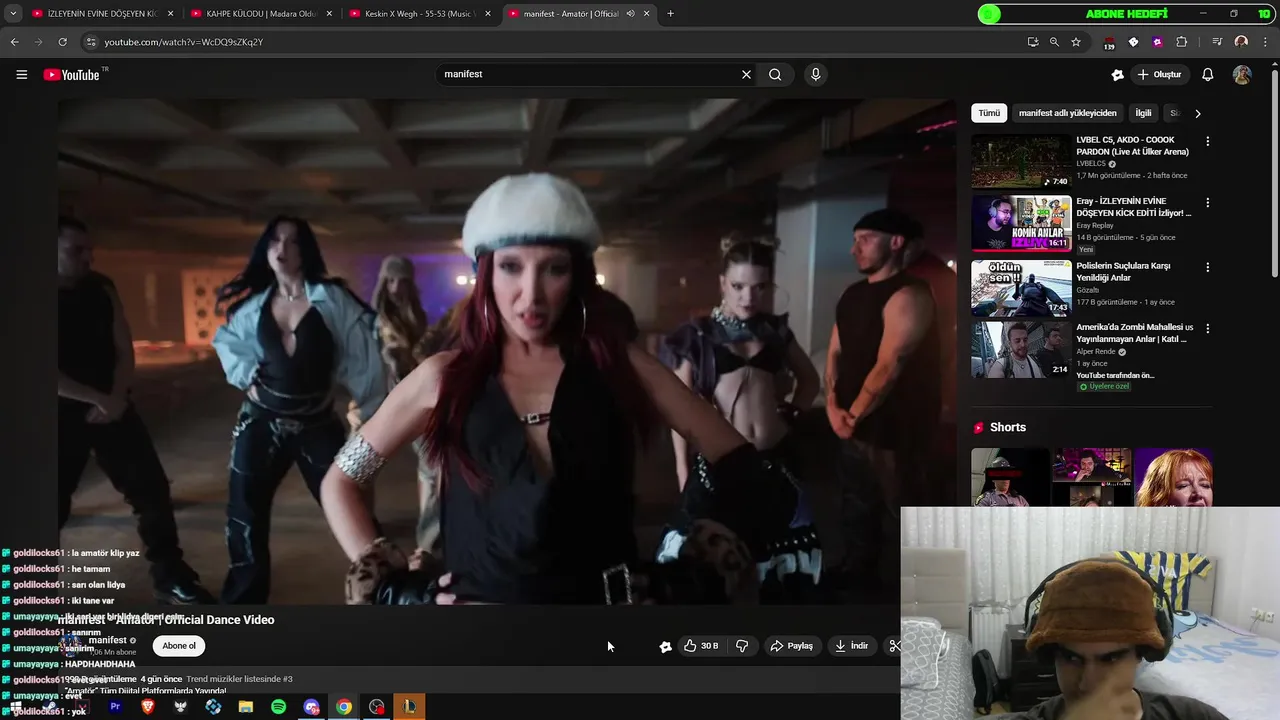
Task: Share the video with Paylaş
Action: point(791,646)
